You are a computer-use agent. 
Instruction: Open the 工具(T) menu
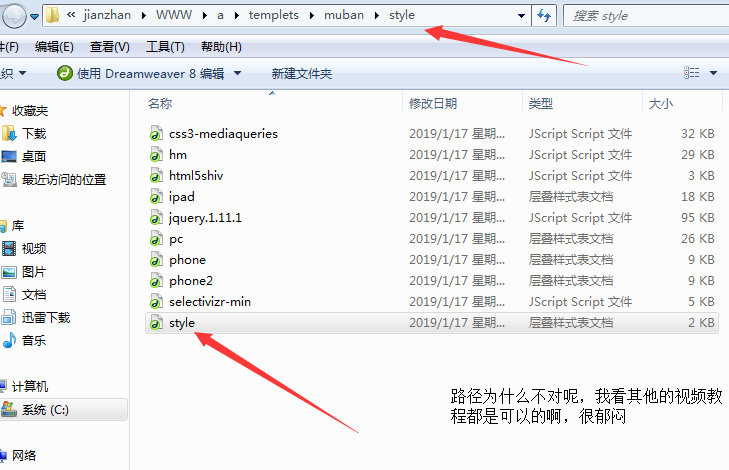point(166,47)
